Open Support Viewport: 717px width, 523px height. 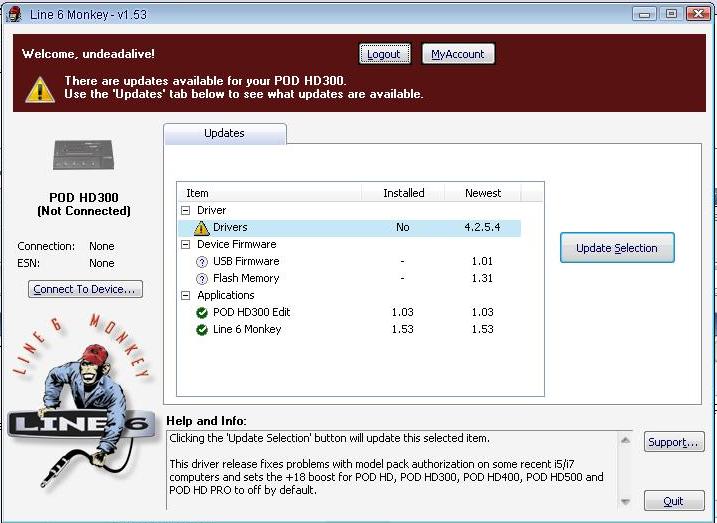674,442
